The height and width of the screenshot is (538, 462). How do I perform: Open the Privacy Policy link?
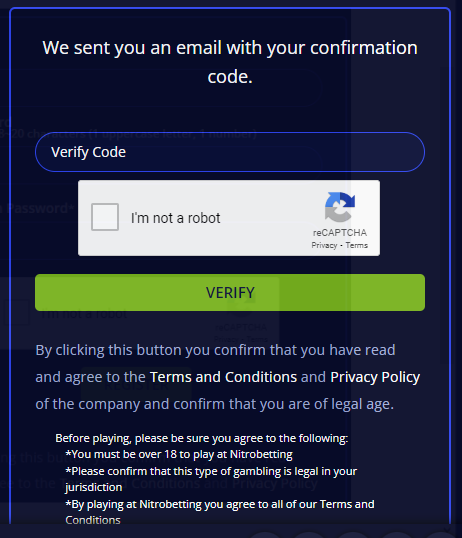click(375, 377)
